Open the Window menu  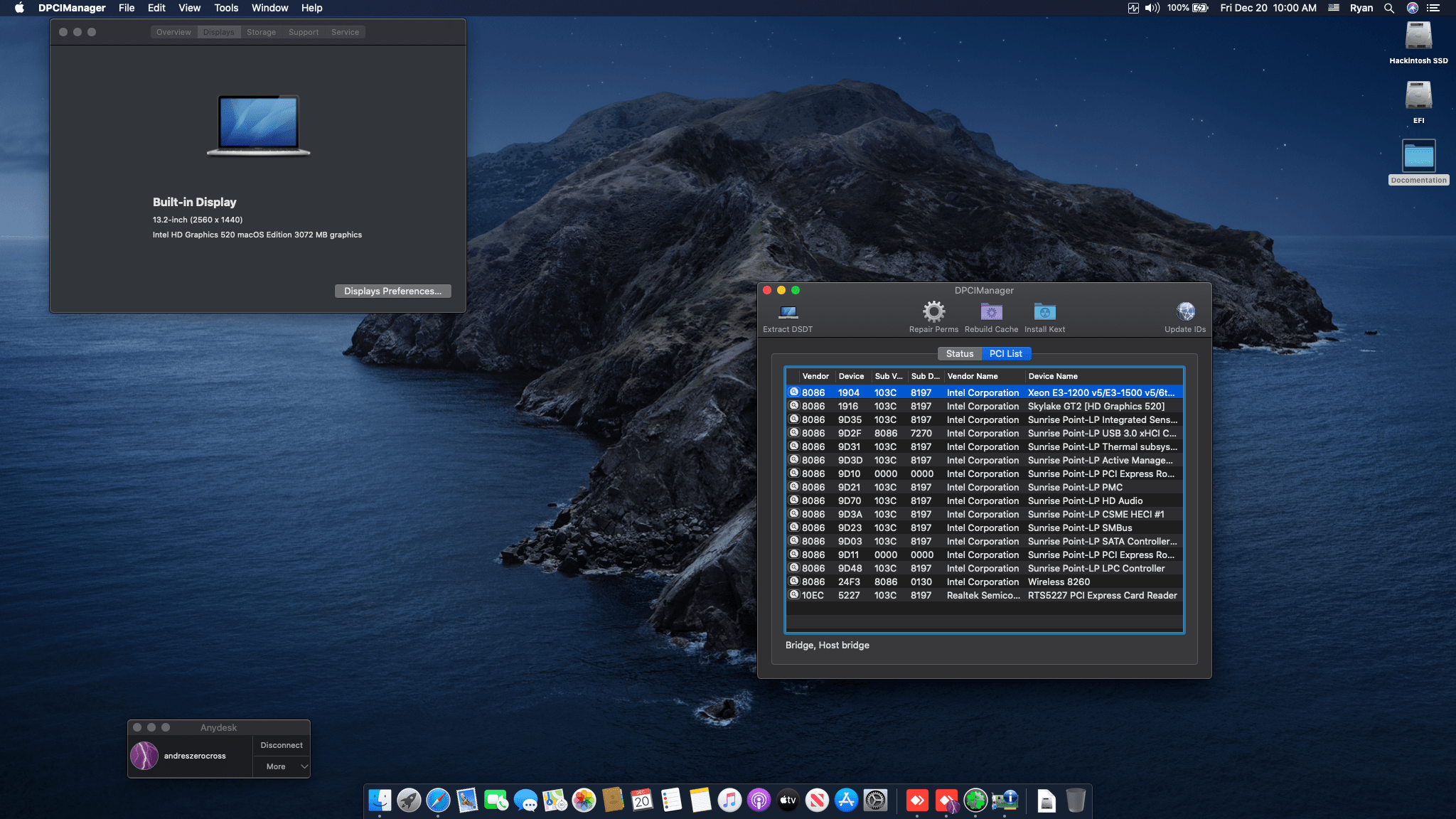click(x=269, y=8)
